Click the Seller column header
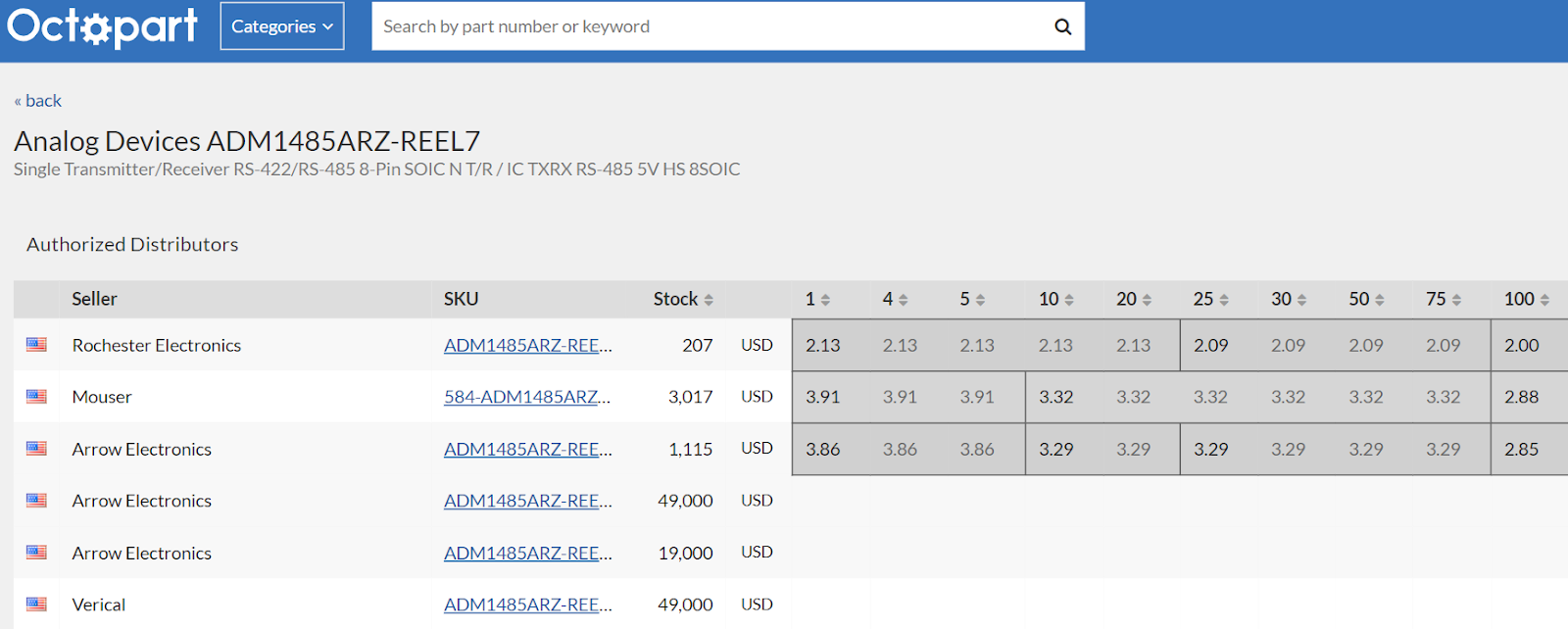This screenshot has height=629, width=1568. click(94, 299)
